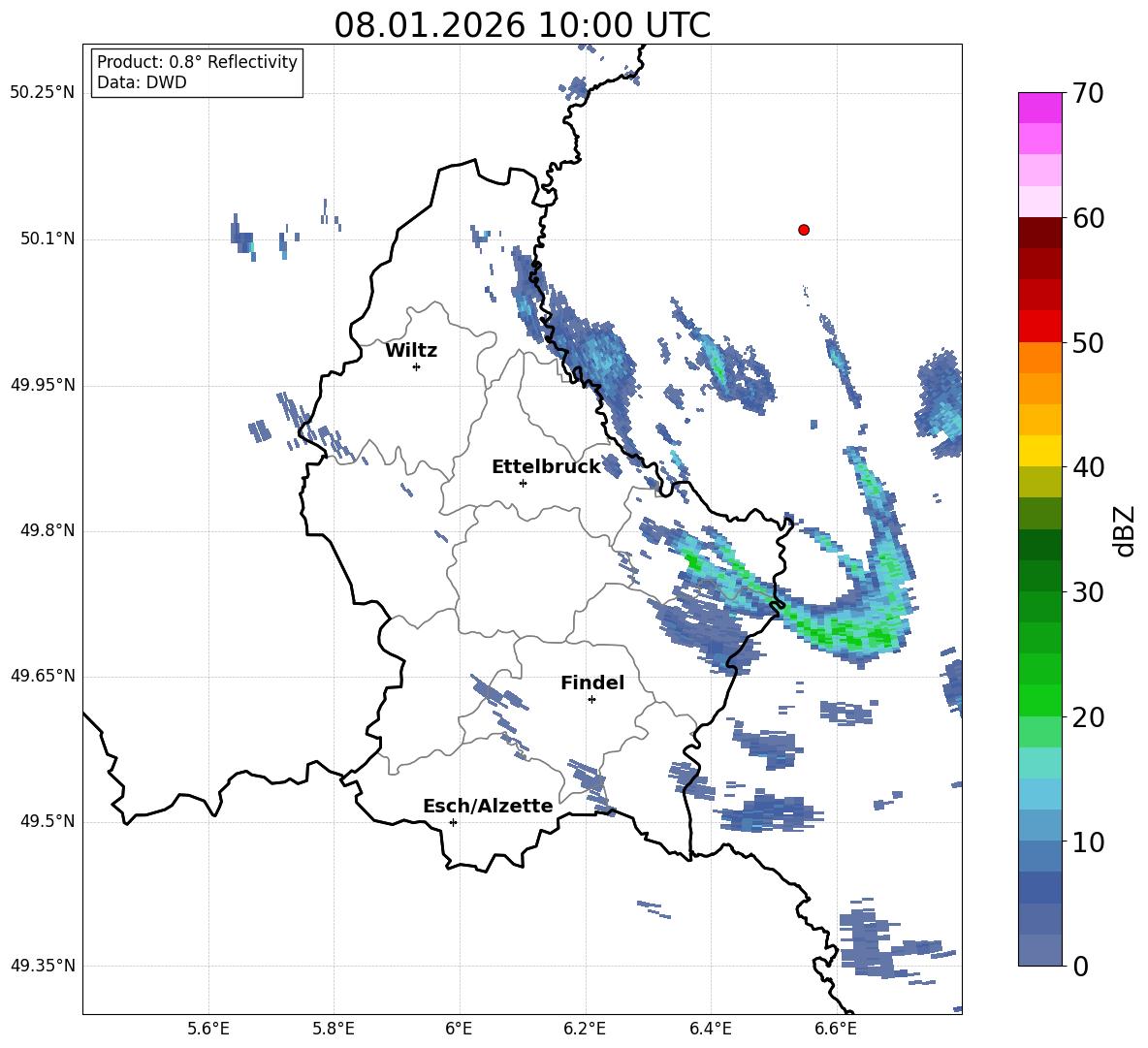Click the colorbar tick label 50
Screen dimensions: 1148x1048
coord(1088,342)
